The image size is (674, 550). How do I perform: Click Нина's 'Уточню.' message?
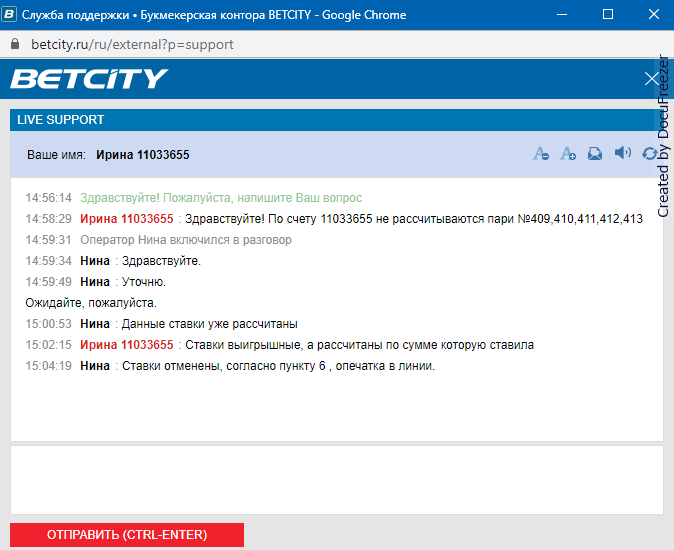[144, 282]
